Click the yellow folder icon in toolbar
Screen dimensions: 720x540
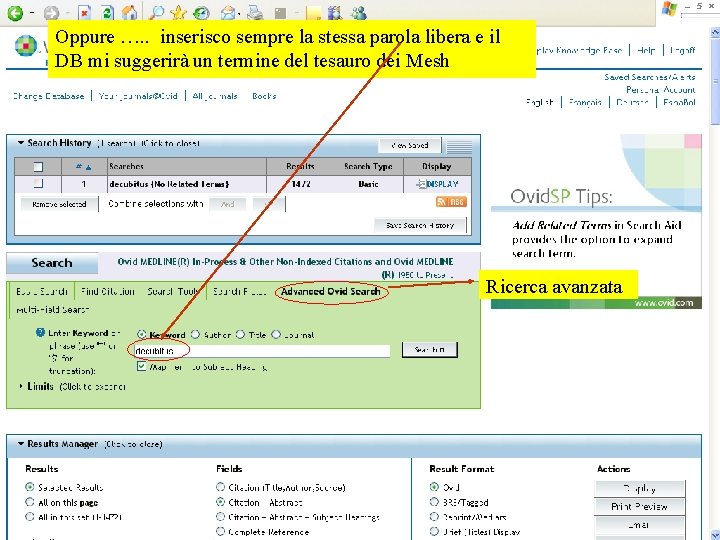coord(314,13)
